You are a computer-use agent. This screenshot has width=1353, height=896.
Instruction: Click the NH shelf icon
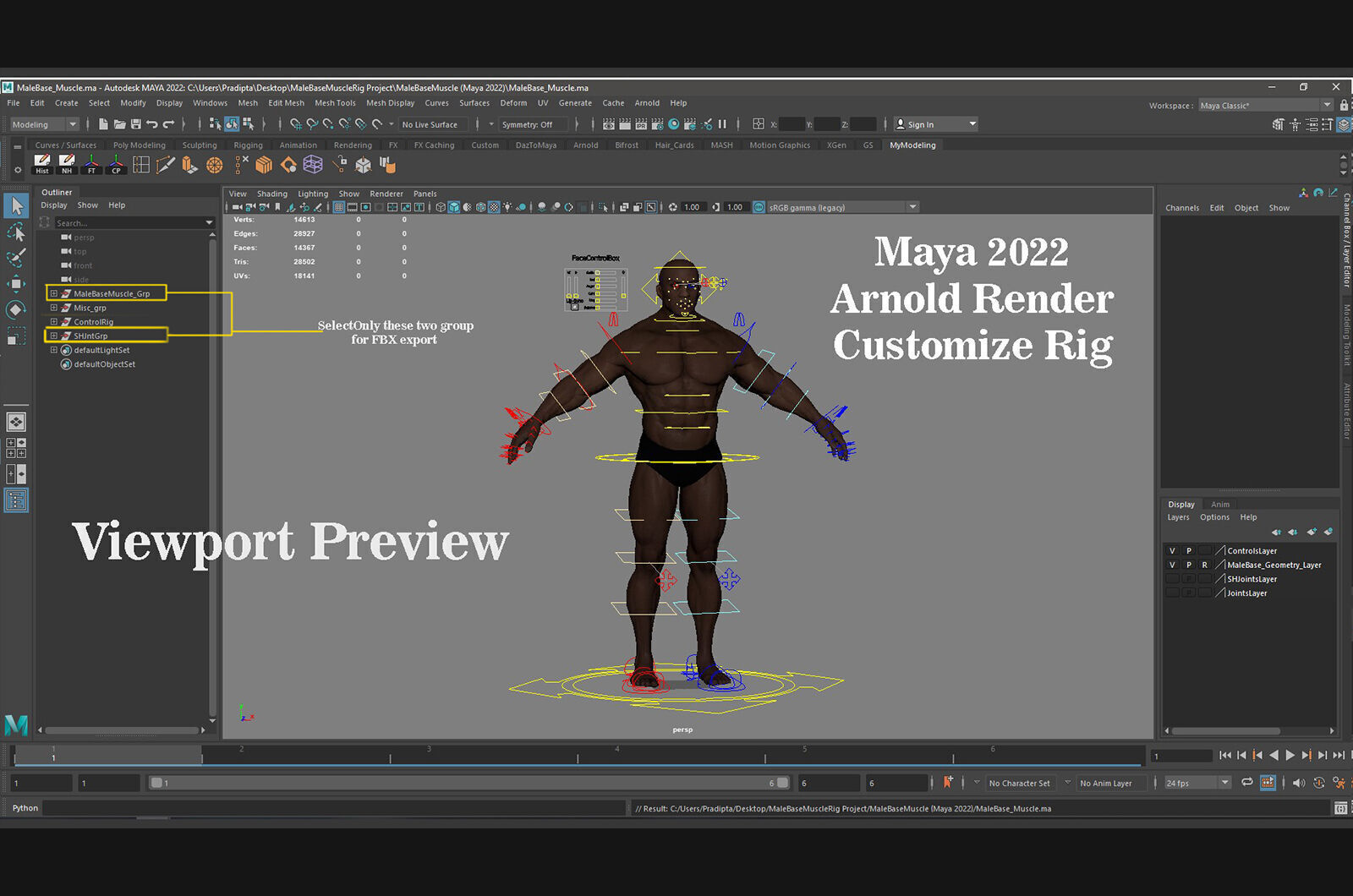[67, 164]
